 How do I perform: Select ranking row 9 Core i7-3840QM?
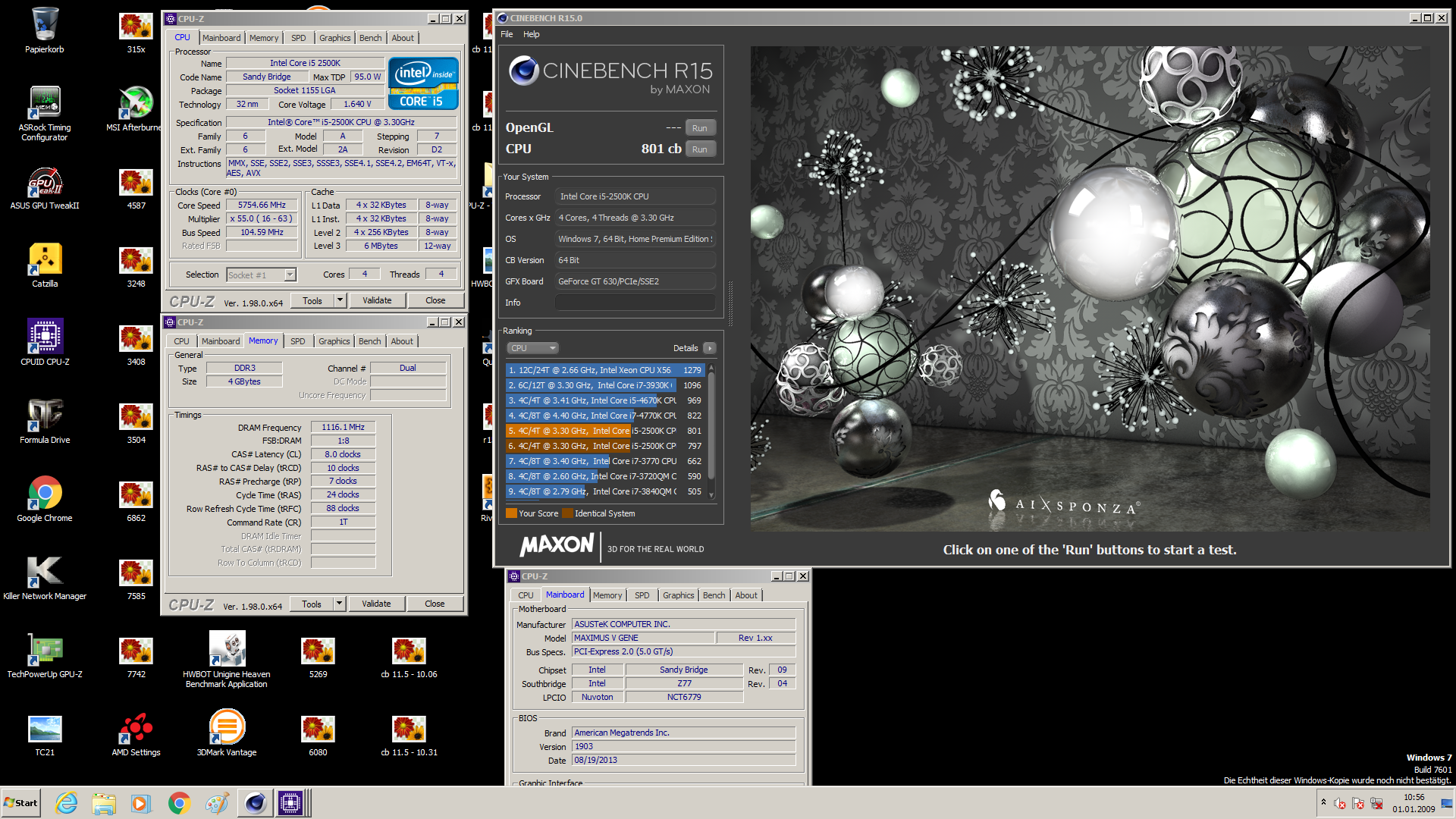tap(605, 491)
